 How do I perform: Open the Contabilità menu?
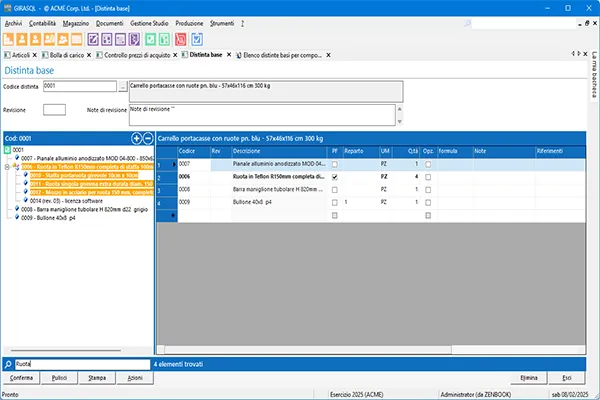pyautogui.click(x=42, y=23)
